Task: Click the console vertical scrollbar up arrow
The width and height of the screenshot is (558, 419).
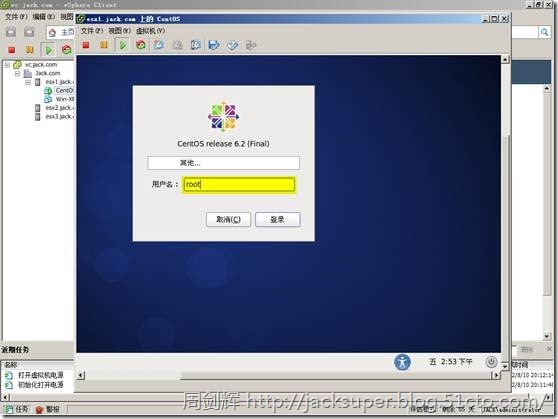Action: coord(505,59)
